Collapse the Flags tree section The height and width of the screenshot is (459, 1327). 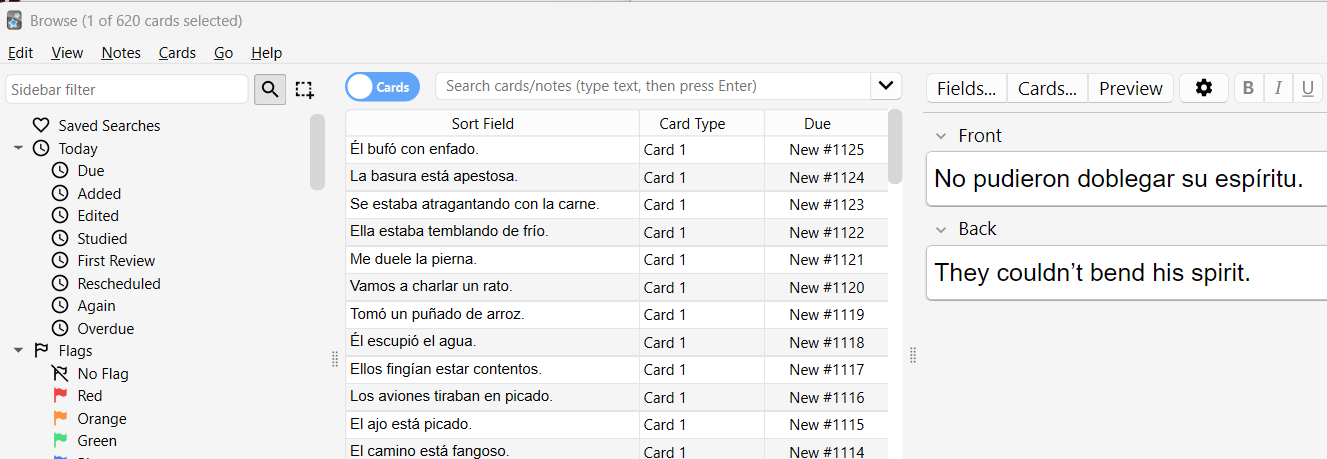18,351
